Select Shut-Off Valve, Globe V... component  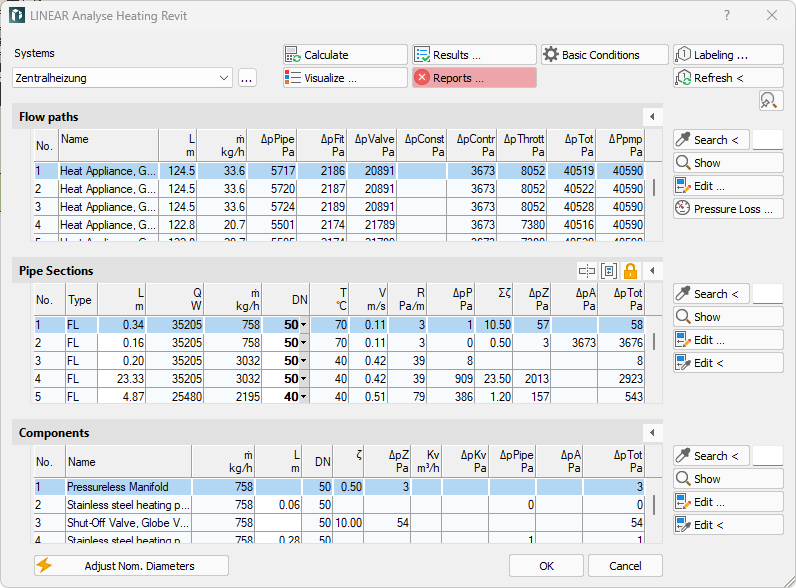pyautogui.click(x=339, y=522)
